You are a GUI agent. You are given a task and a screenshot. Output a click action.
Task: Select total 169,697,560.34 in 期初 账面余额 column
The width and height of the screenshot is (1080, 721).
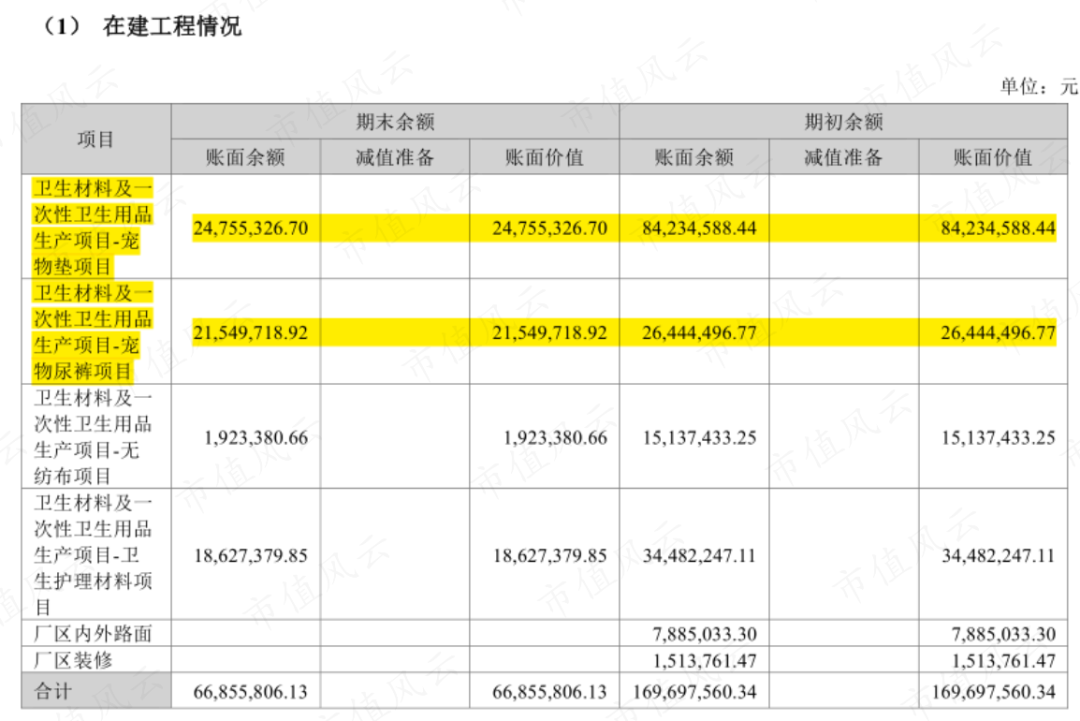(x=694, y=691)
